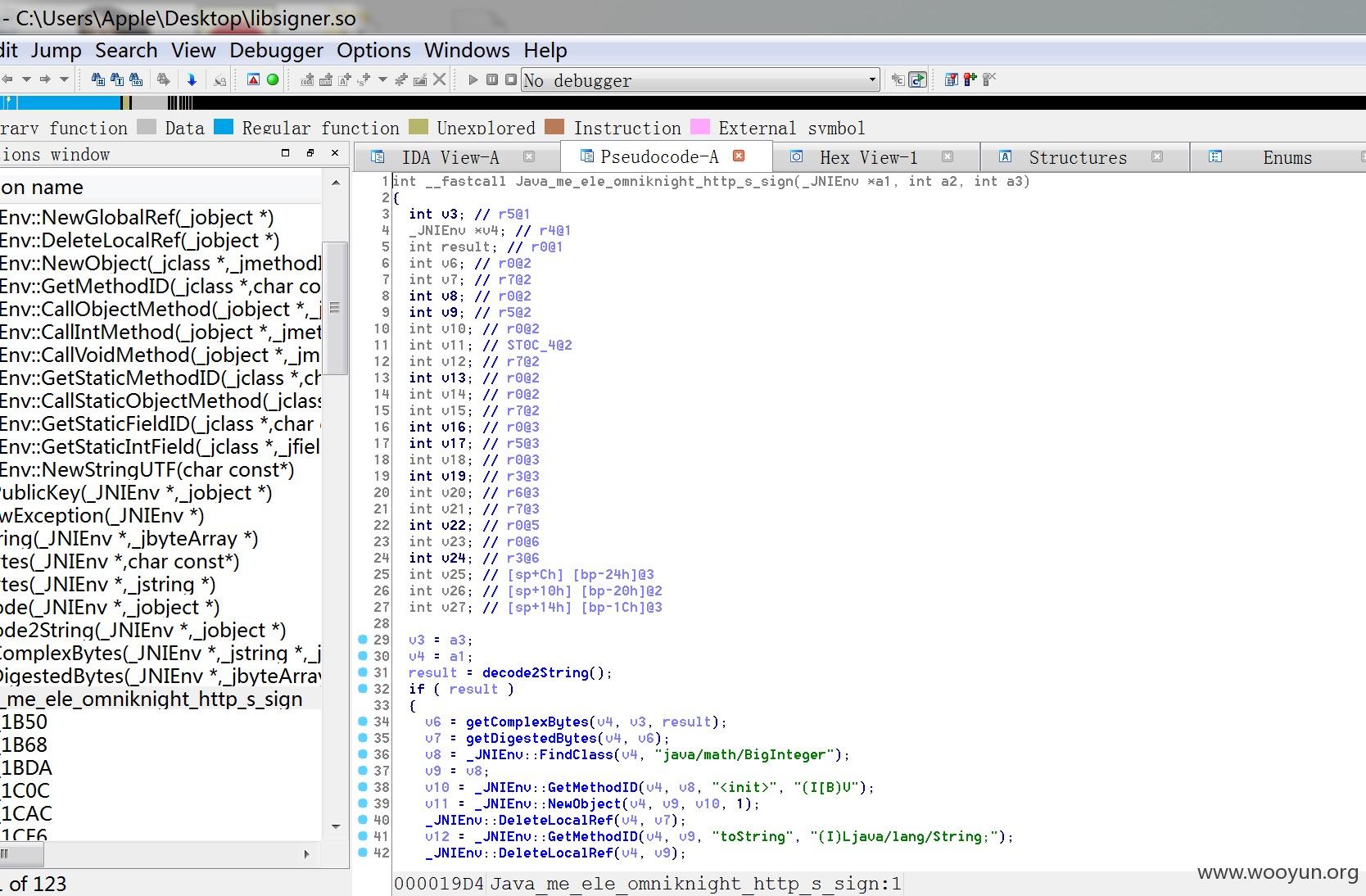
Task: Open the Windows menu
Action: pyautogui.click(x=467, y=51)
